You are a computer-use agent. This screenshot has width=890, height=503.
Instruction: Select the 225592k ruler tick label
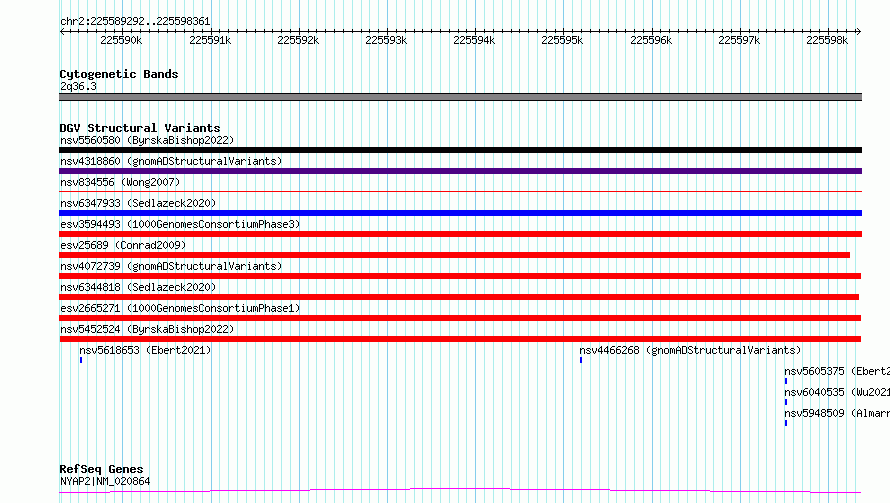(298, 40)
